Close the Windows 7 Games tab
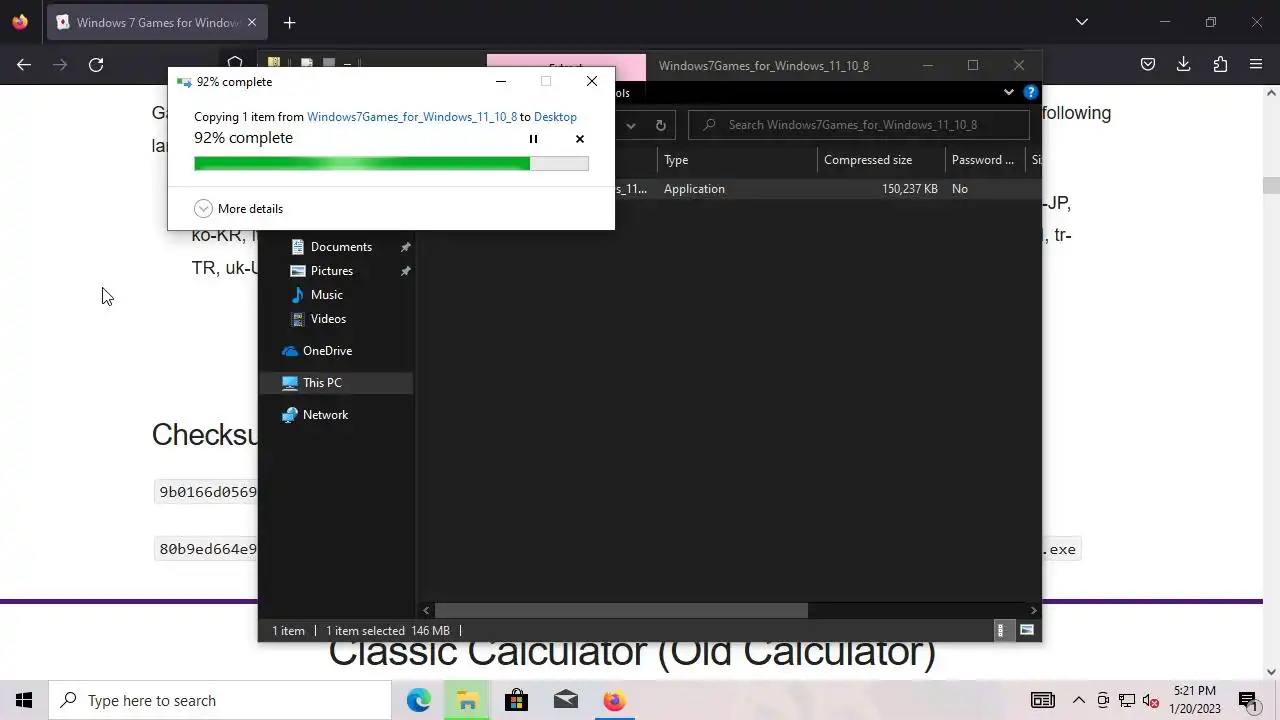The image size is (1280, 720). click(x=252, y=23)
